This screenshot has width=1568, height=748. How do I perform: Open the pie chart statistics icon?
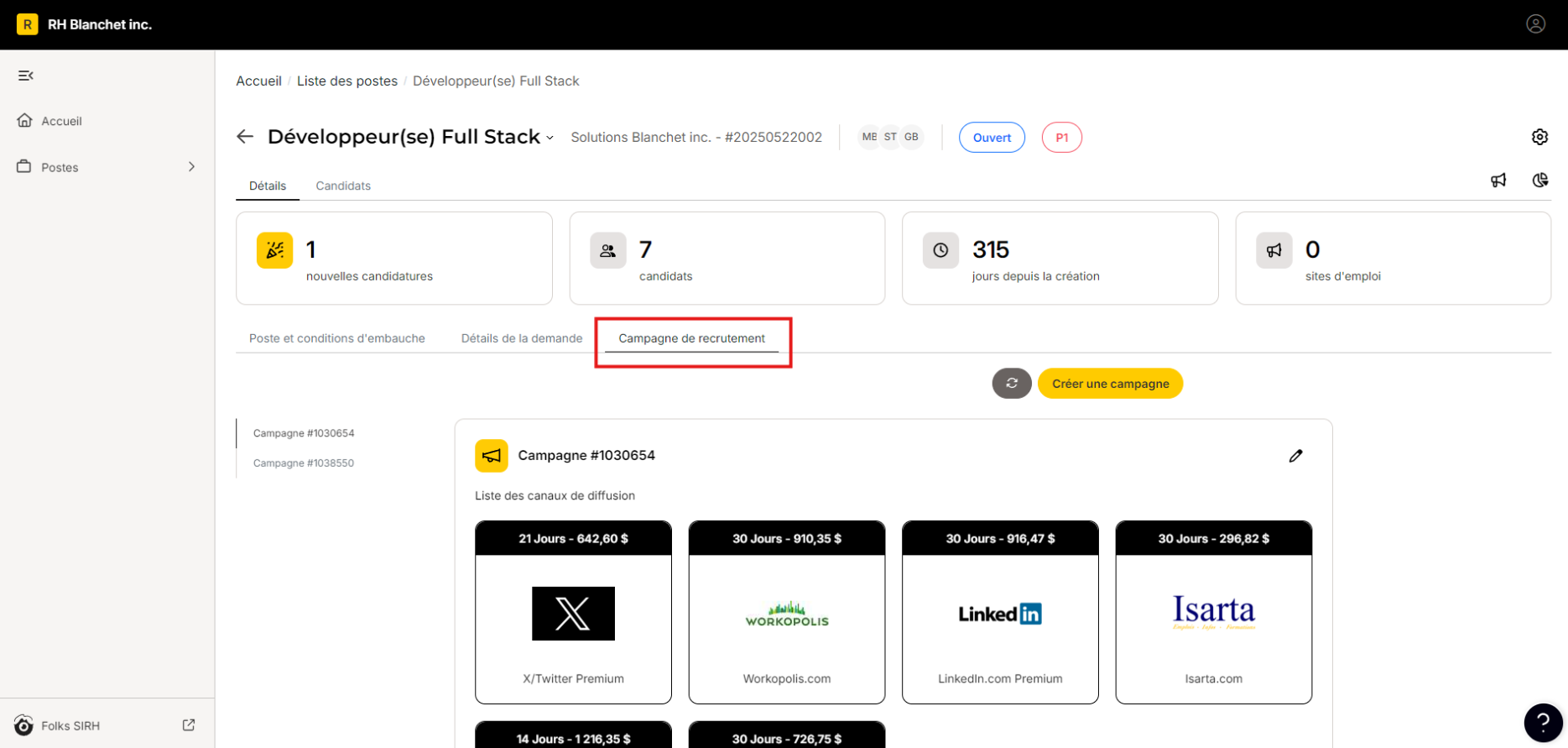tap(1539, 180)
